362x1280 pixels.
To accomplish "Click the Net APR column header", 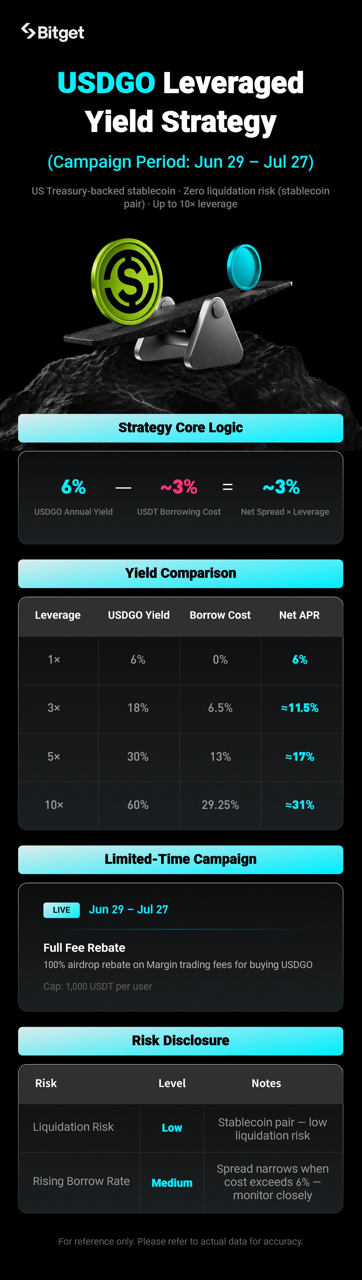I will coord(300,615).
